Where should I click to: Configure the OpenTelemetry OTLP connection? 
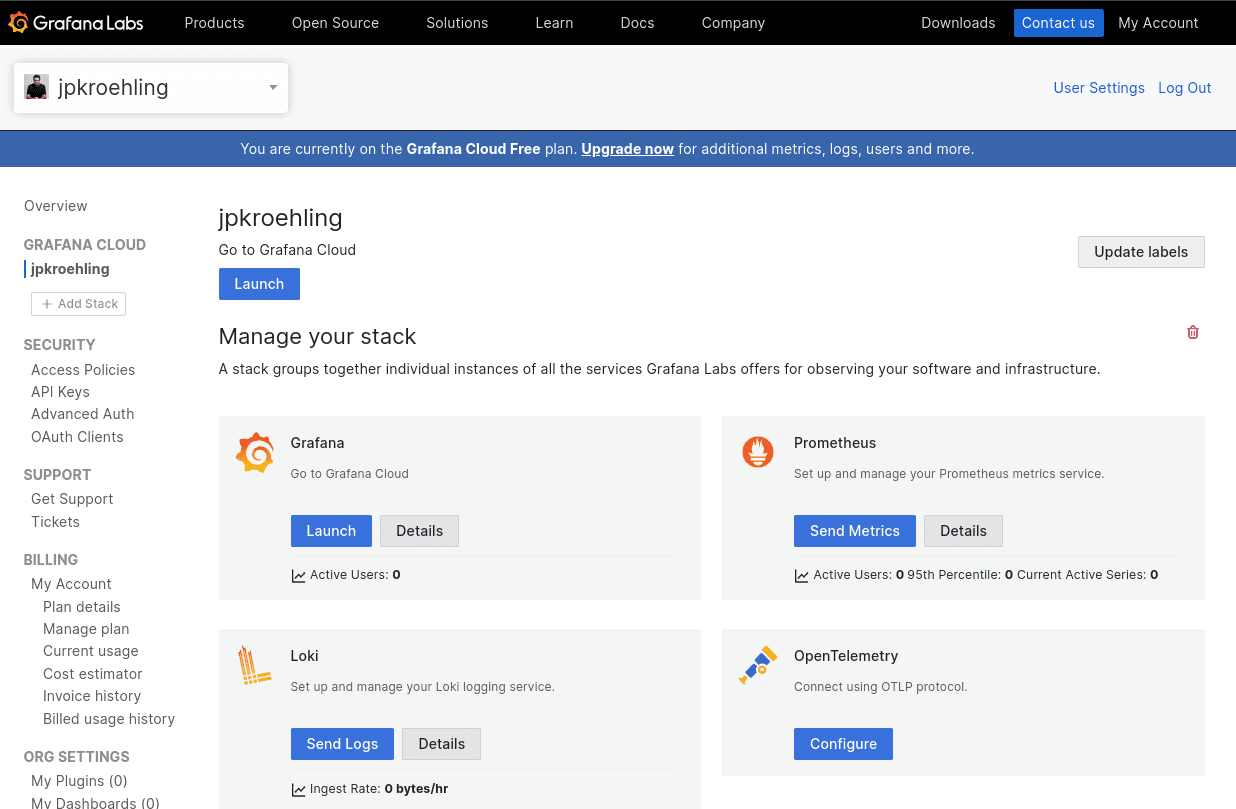pyautogui.click(x=843, y=743)
